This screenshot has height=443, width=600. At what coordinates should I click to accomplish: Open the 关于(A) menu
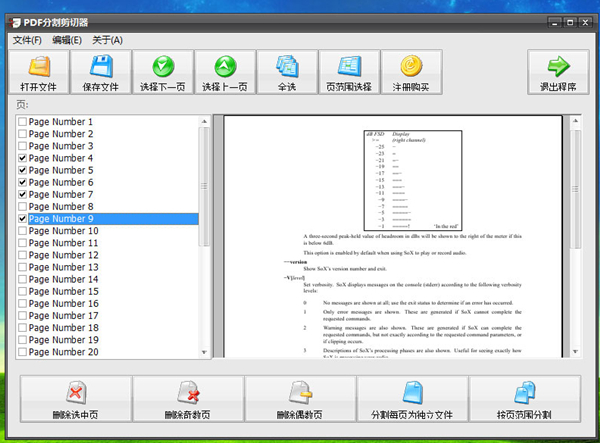(107, 40)
